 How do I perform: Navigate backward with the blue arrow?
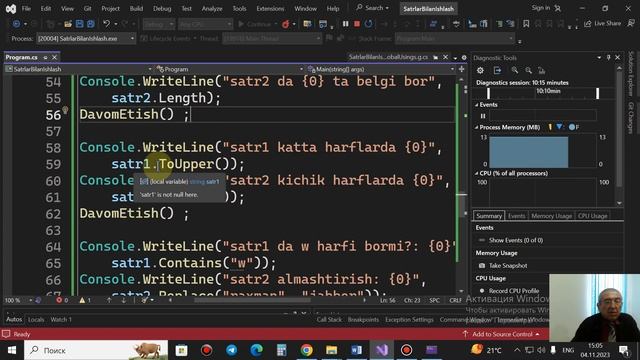tap(16, 24)
